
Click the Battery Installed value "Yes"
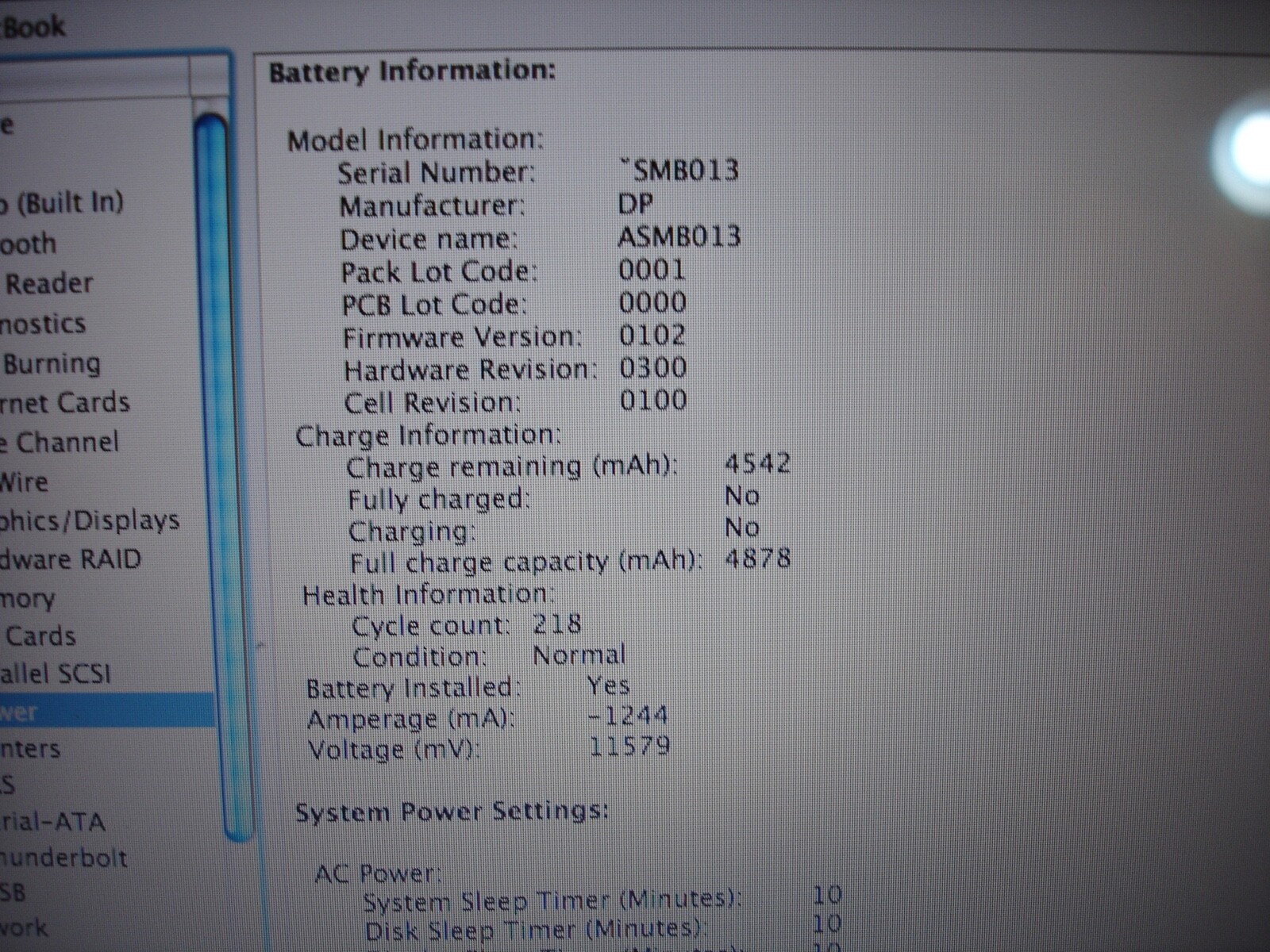pyautogui.click(x=609, y=686)
